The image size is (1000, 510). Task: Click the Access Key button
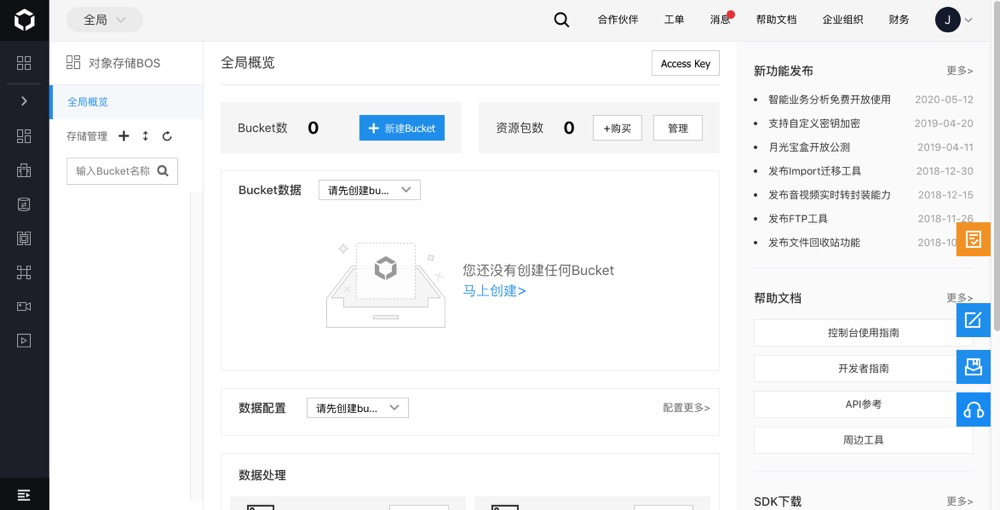[x=685, y=63]
